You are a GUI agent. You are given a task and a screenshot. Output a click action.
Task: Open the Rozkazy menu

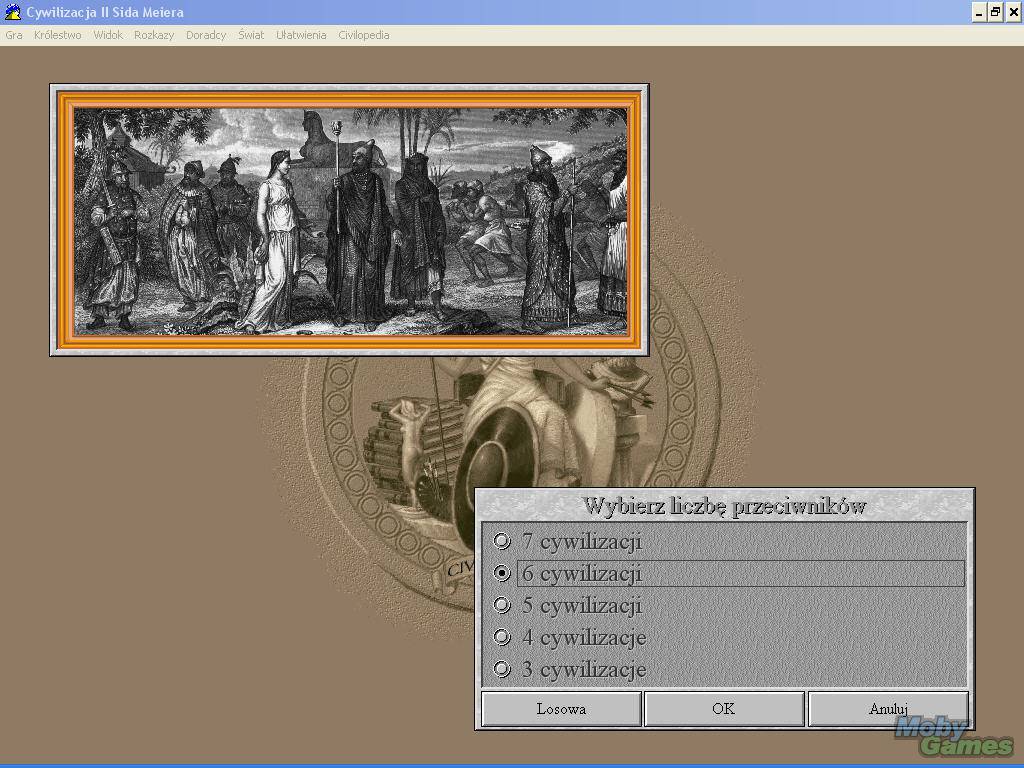pos(154,35)
